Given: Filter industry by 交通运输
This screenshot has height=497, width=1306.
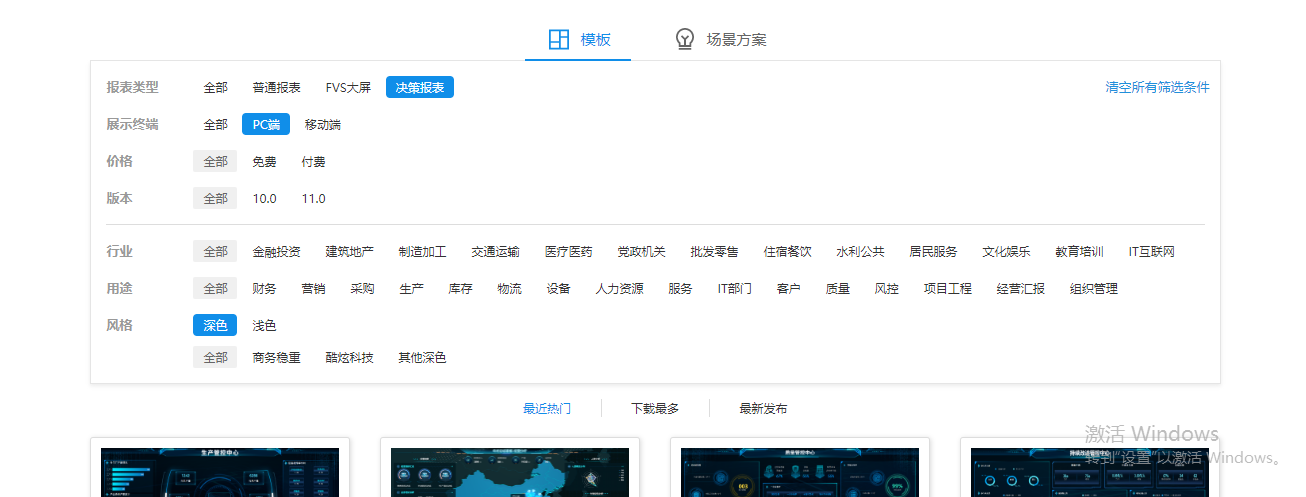Looking at the screenshot, I should click(x=495, y=251).
